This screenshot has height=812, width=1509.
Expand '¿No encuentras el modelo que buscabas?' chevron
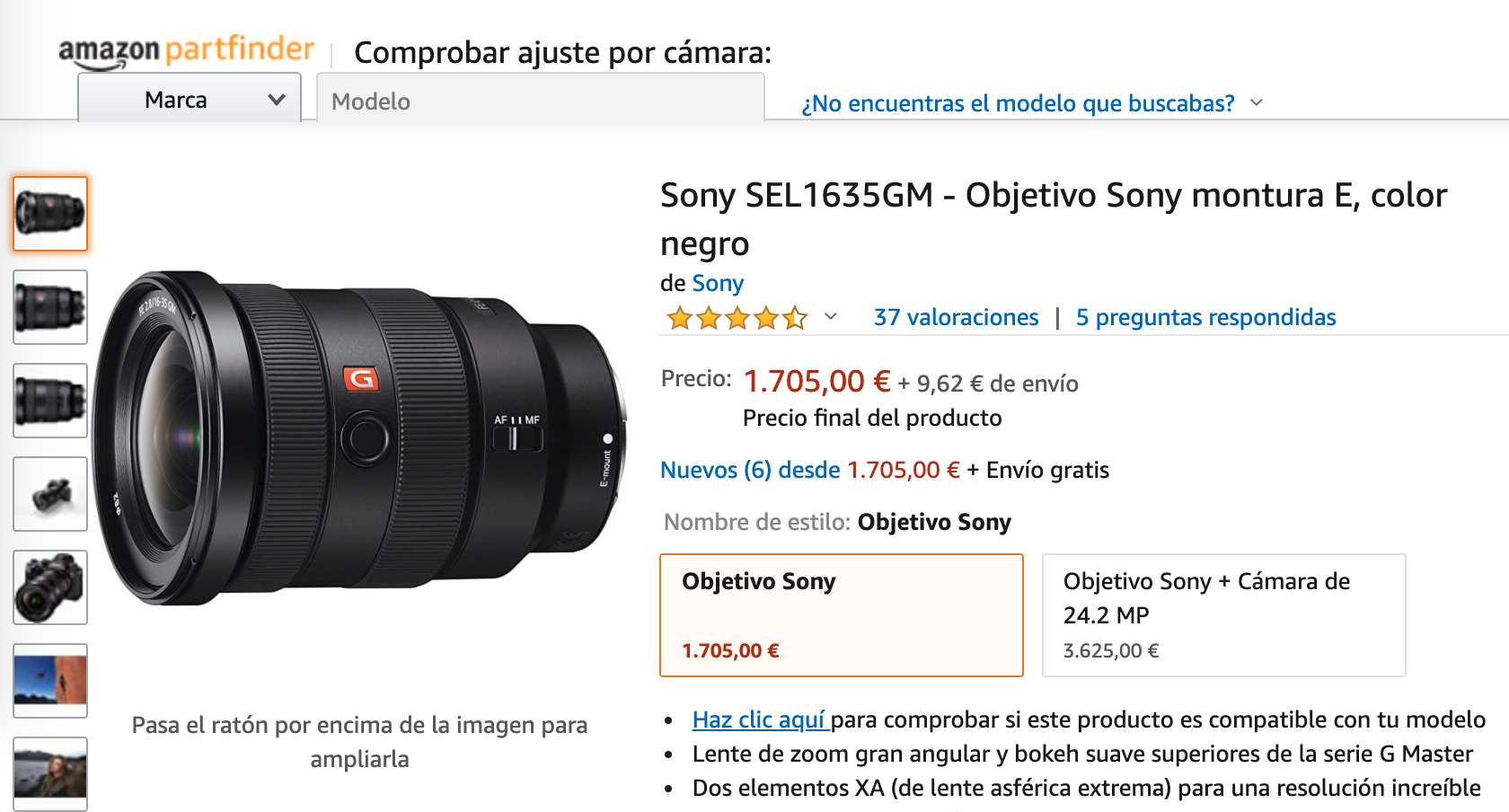1257,102
